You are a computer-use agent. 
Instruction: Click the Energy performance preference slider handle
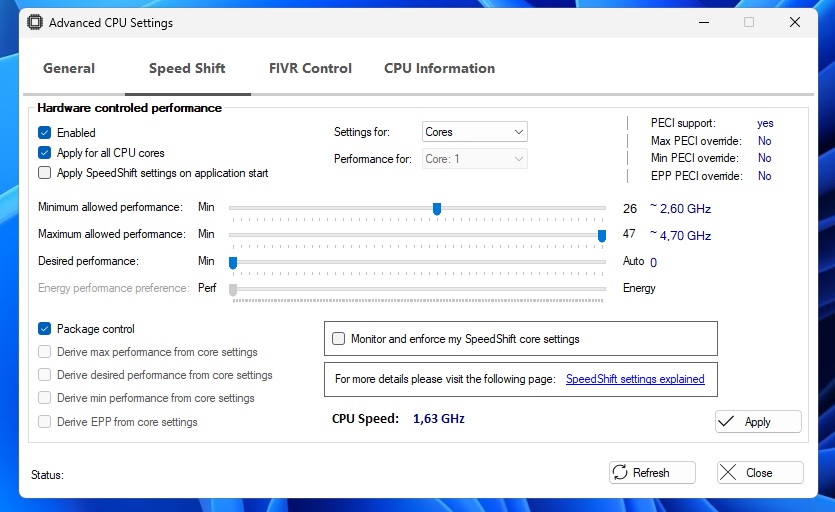[x=233, y=289]
